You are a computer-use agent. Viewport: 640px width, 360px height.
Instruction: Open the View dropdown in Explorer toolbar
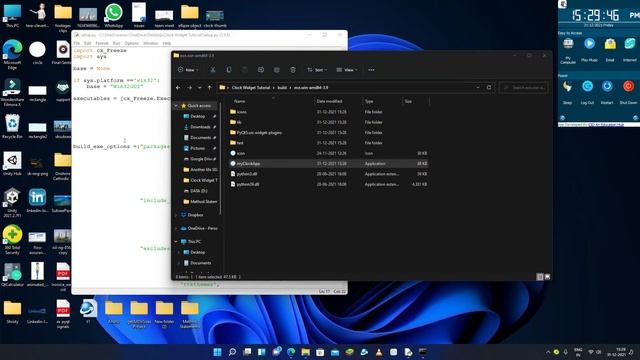[347, 70]
